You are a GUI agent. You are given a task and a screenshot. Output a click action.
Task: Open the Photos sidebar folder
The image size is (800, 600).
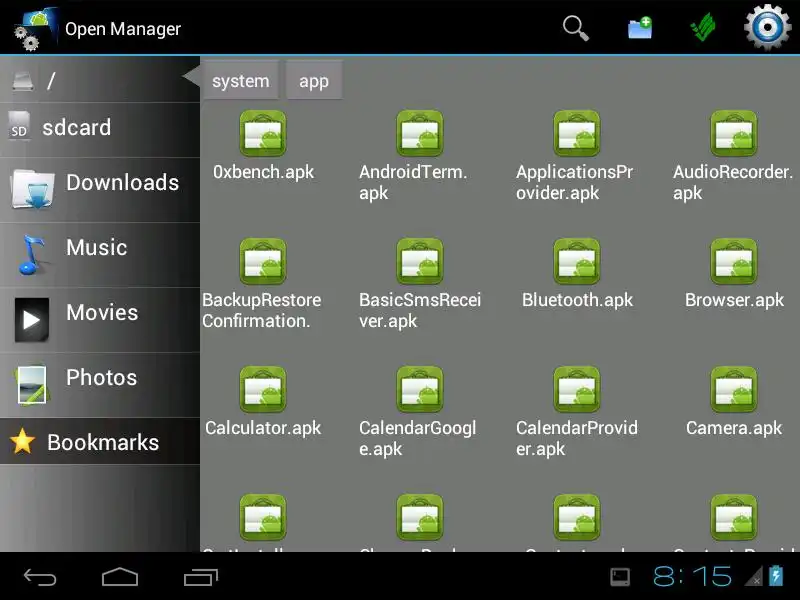click(x=100, y=385)
